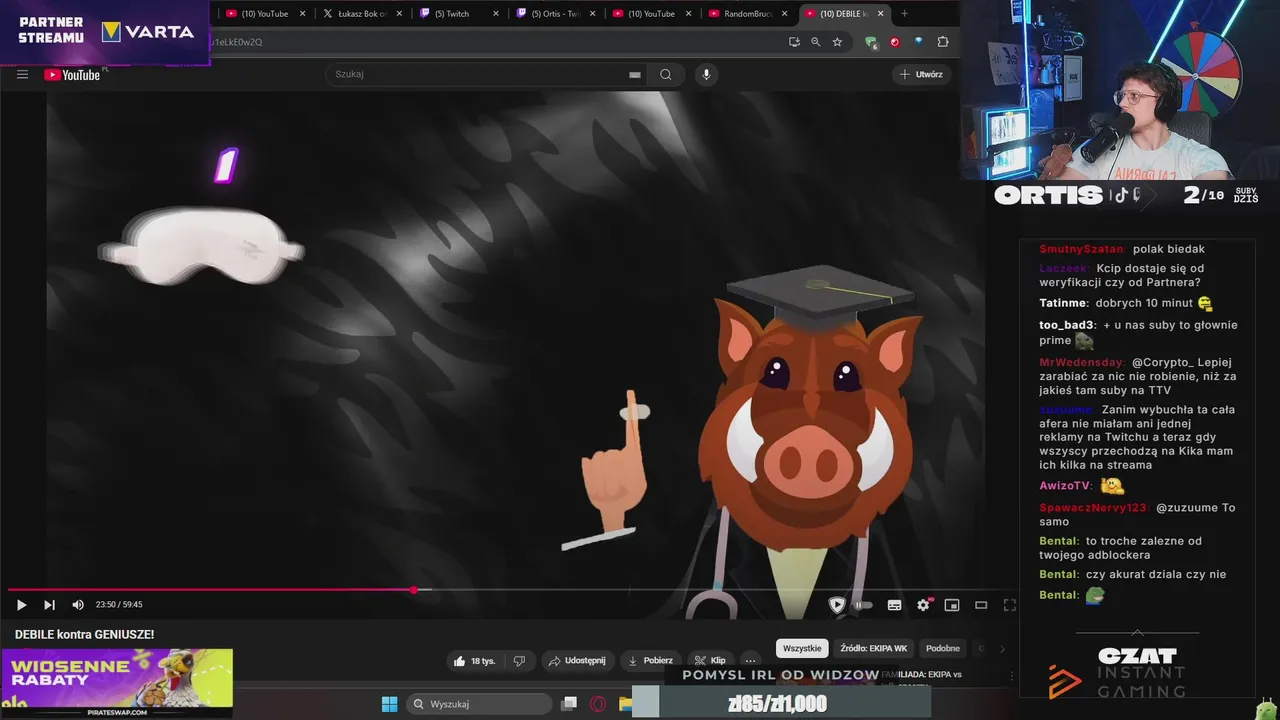Image resolution: width=1280 pixels, height=720 pixels.
Task: Open the zoom magnifier in address bar
Action: click(x=815, y=42)
